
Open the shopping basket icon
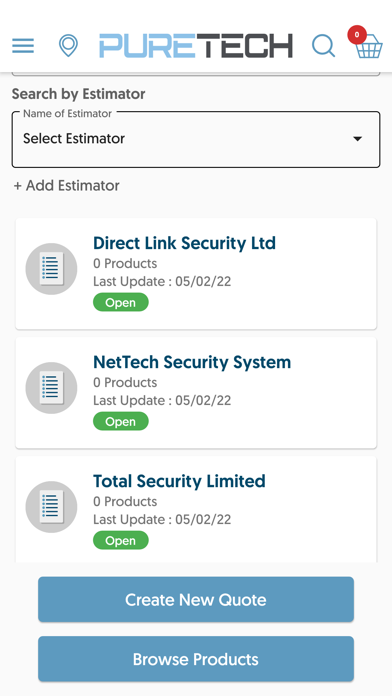(x=369, y=47)
